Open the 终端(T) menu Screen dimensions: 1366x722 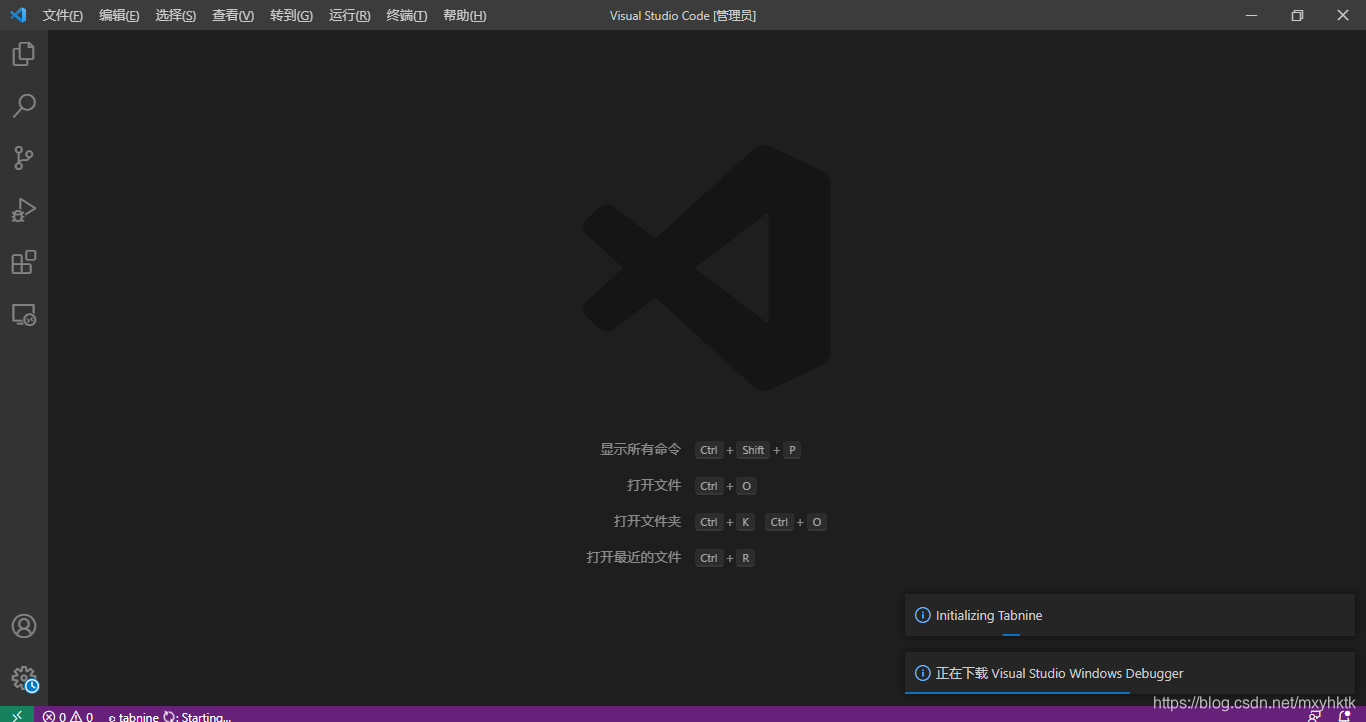pos(407,15)
